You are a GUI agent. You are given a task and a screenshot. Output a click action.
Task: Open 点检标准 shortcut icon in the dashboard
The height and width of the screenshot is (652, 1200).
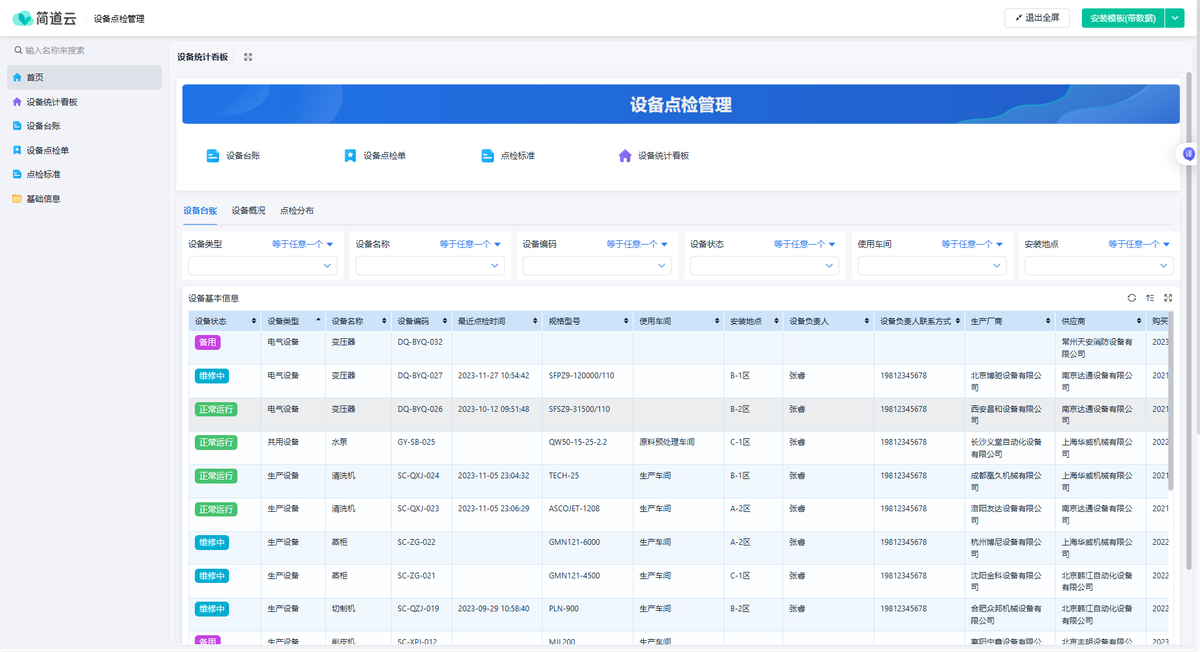click(487, 156)
